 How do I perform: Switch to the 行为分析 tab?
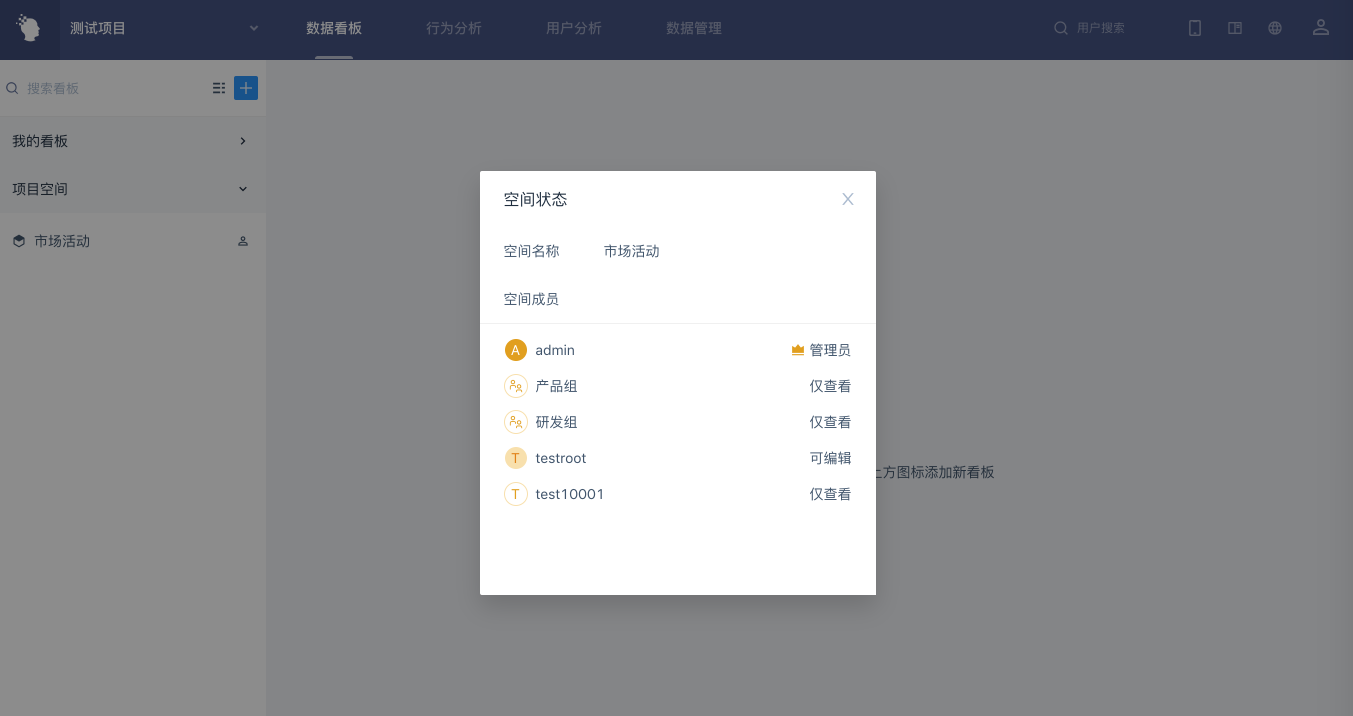click(454, 28)
